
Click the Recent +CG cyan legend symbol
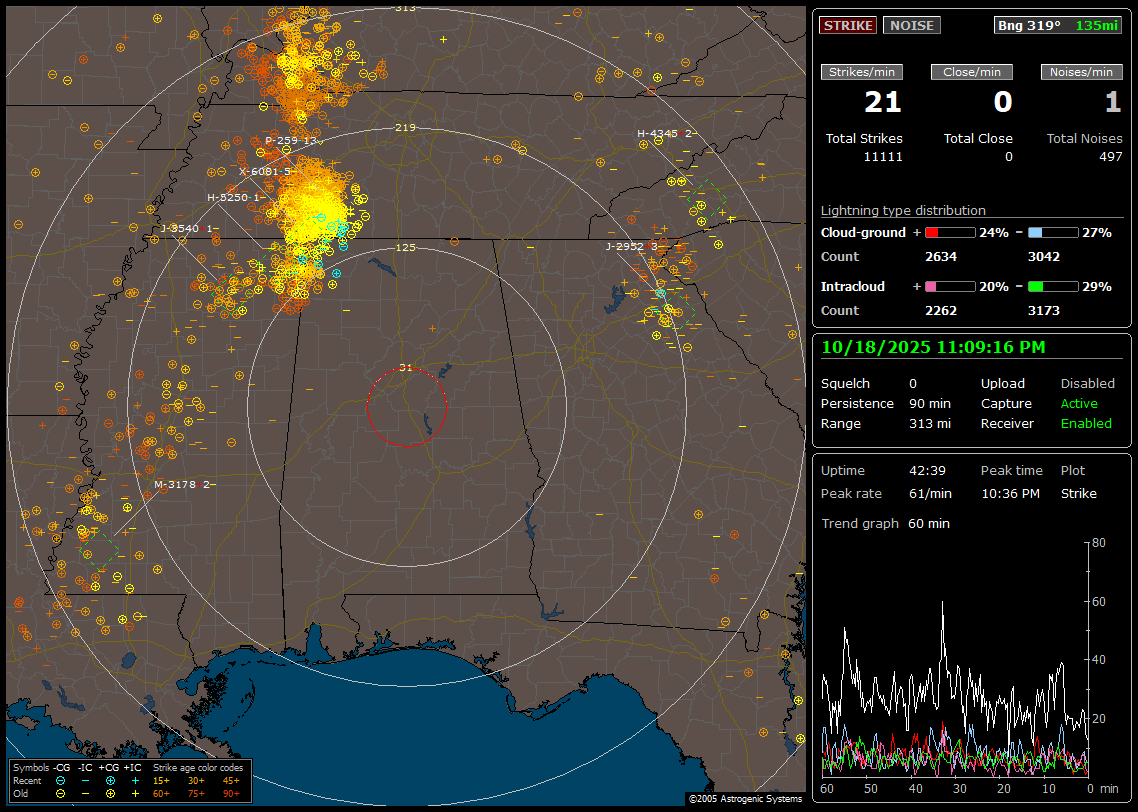click(x=110, y=780)
